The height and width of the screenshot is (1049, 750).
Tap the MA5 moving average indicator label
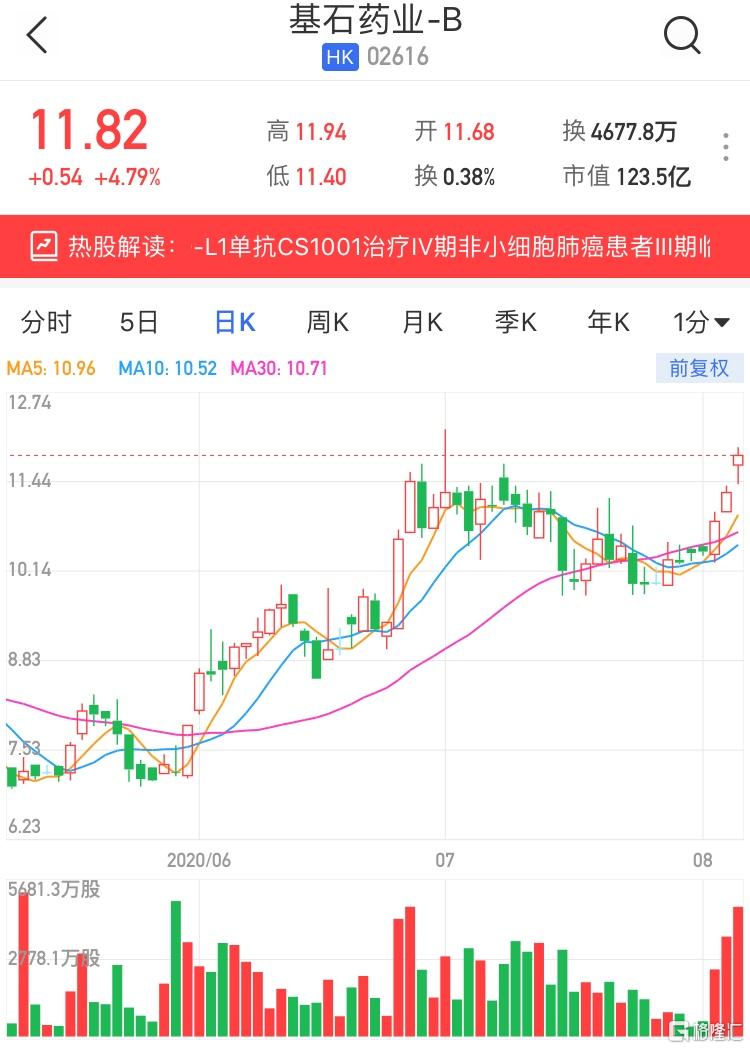click(51, 368)
